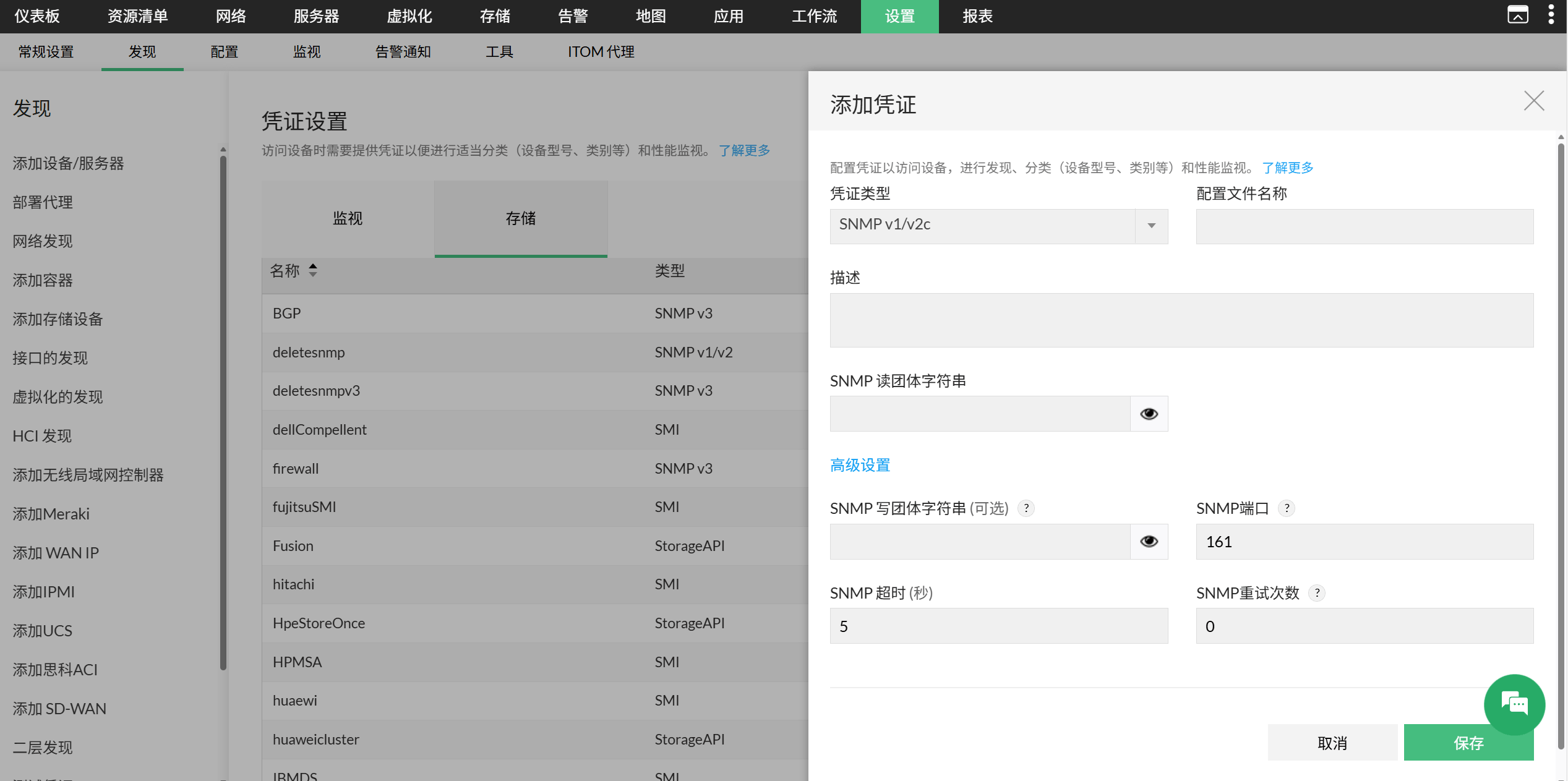
Task: Open 接口的发现 in sidebar
Action: (x=50, y=358)
